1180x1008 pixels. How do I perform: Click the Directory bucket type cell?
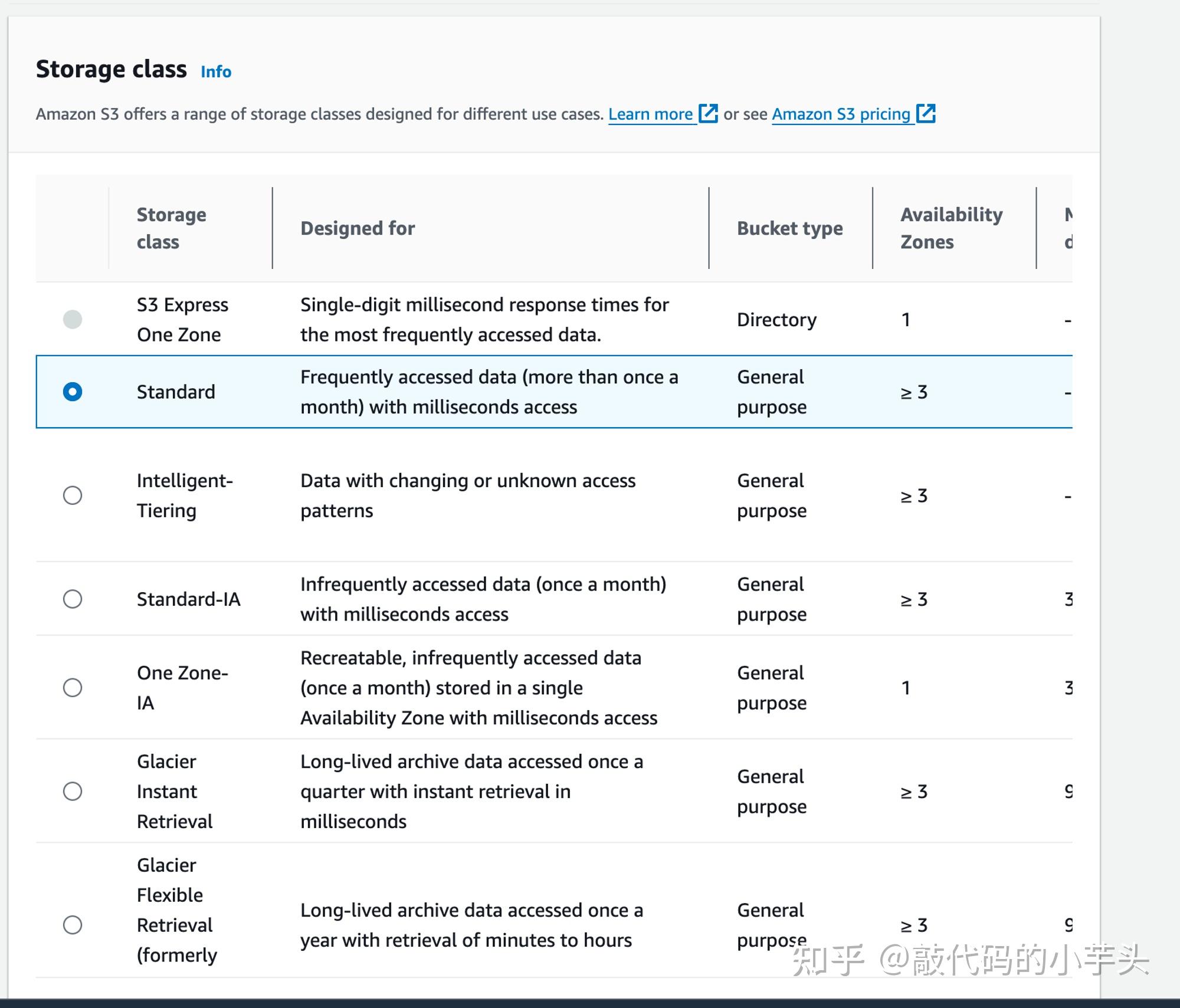pyautogui.click(x=776, y=320)
